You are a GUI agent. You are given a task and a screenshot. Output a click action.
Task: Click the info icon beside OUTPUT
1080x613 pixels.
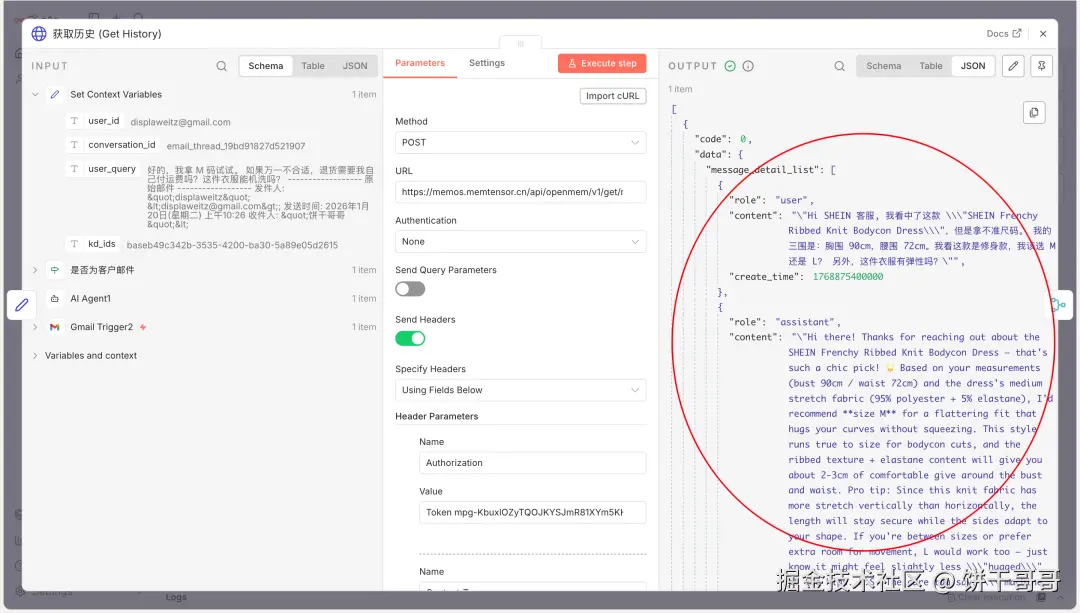point(748,66)
